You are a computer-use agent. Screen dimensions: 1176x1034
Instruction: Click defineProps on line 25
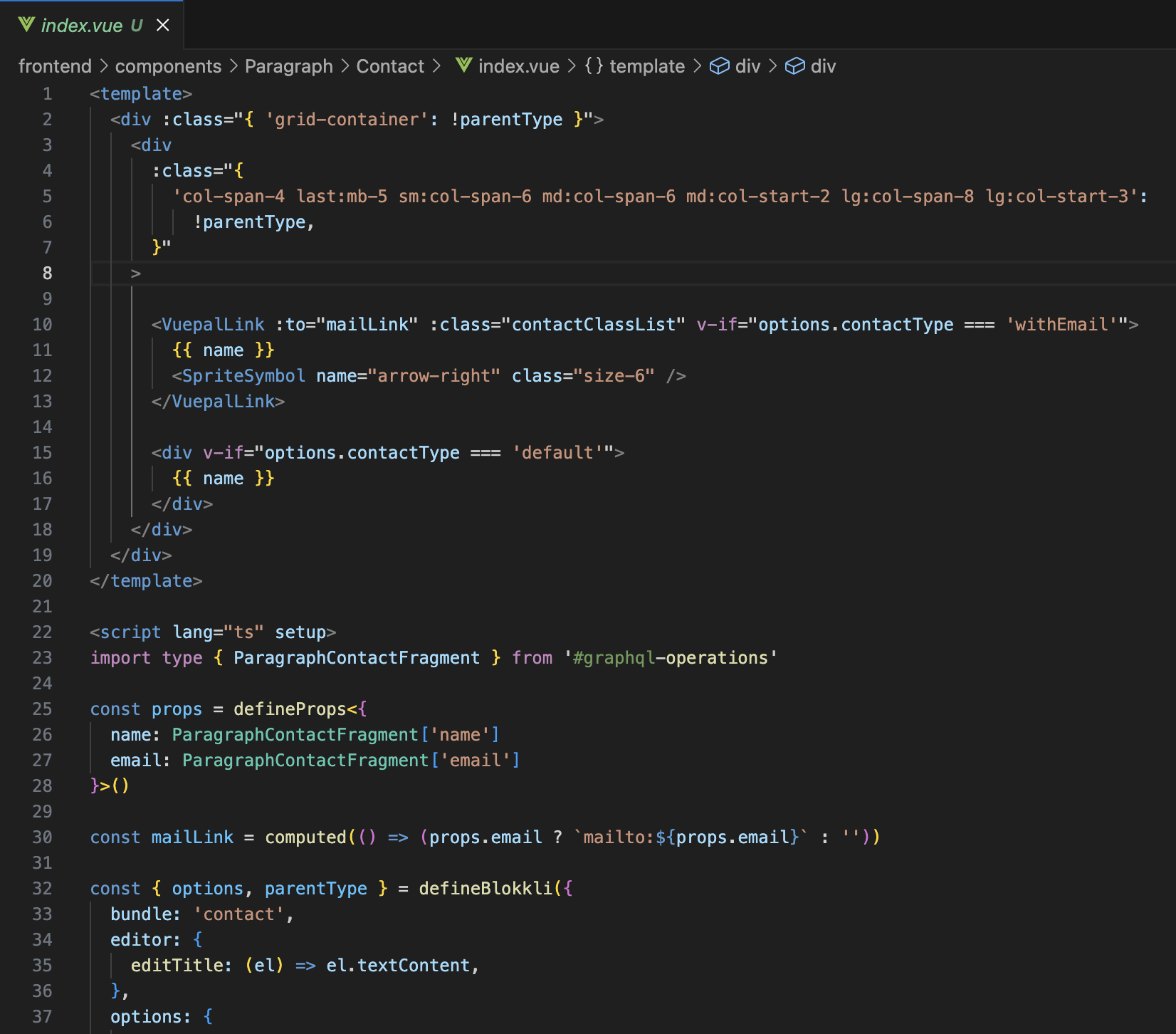coord(290,709)
